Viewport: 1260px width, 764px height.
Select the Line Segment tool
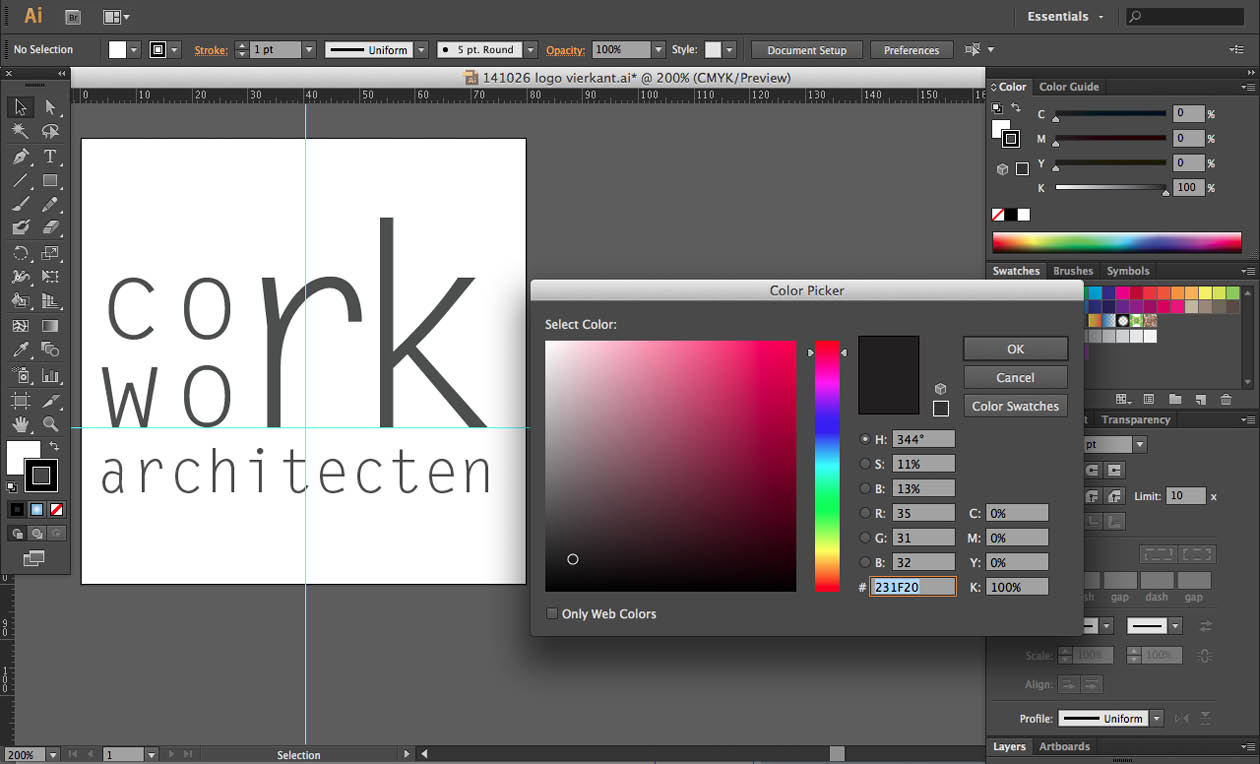tap(20, 181)
